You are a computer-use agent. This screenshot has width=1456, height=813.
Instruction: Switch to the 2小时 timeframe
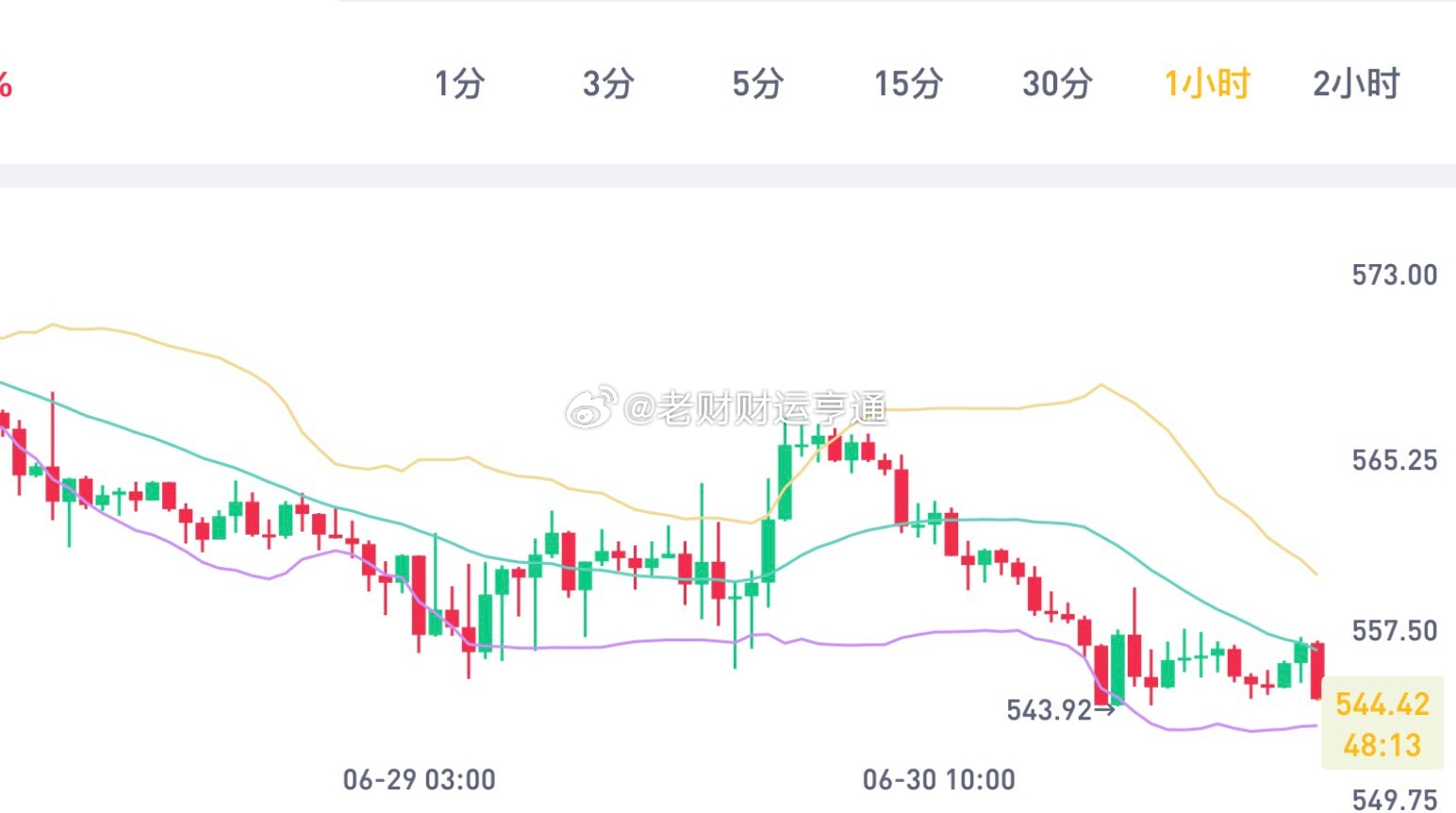(1356, 84)
